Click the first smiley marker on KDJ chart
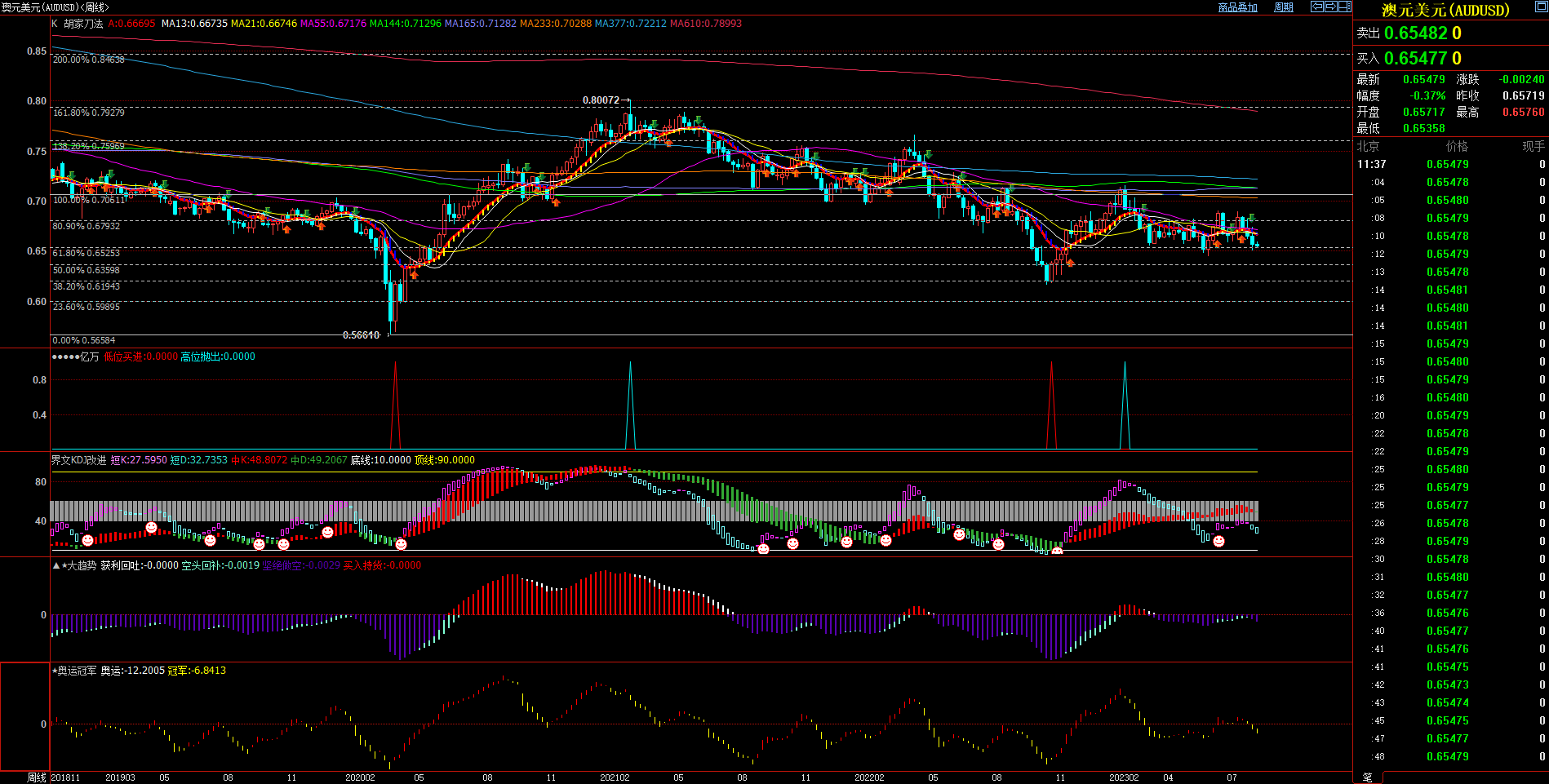The width and height of the screenshot is (1549, 784). (87, 540)
